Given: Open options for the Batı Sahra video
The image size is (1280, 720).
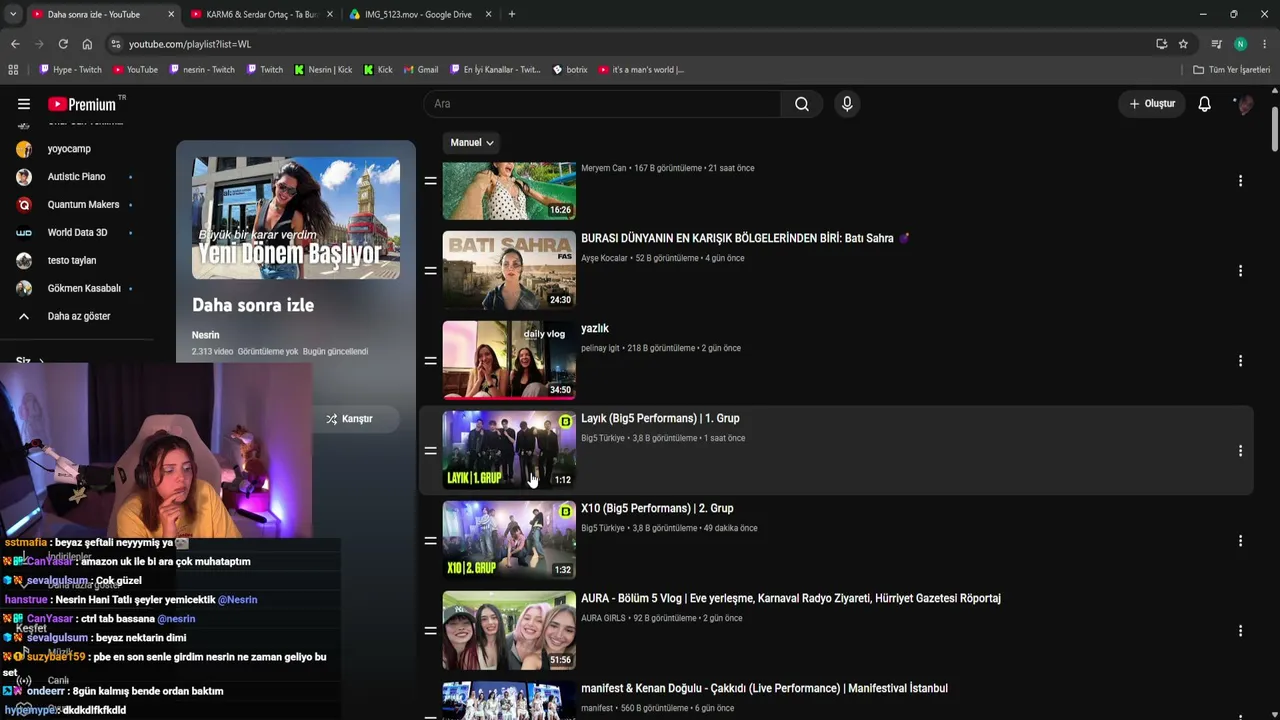Looking at the screenshot, I should pos(1240,271).
